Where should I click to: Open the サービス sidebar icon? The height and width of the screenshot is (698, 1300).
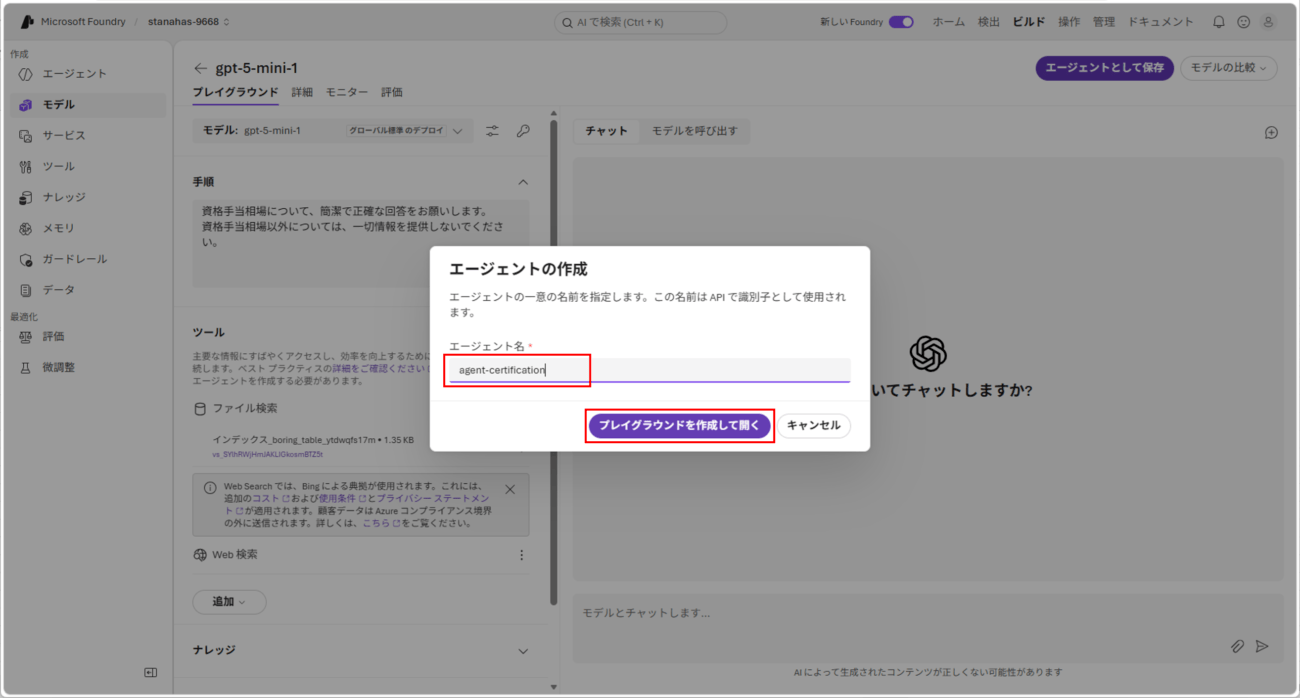click(26, 136)
